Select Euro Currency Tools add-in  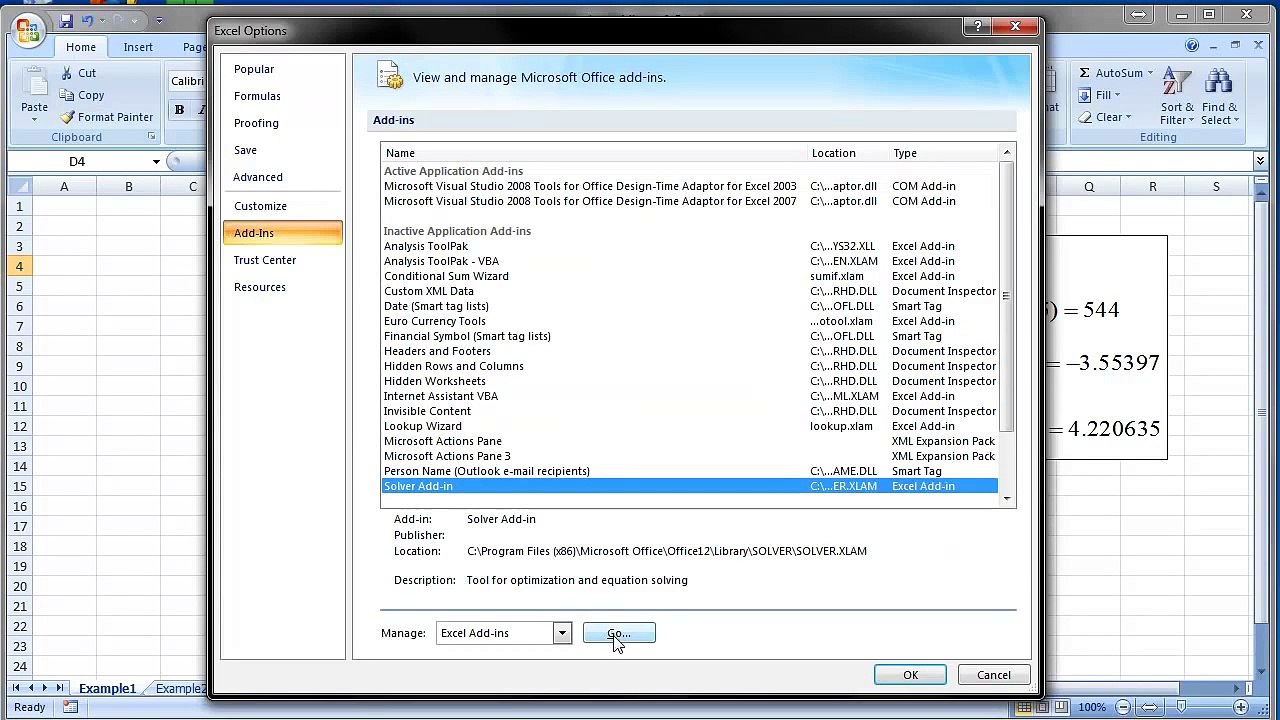(x=690, y=321)
